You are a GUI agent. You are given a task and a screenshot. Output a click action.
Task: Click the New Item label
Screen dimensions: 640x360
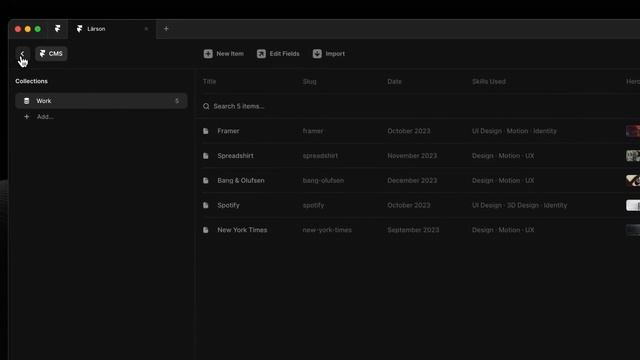coord(230,54)
